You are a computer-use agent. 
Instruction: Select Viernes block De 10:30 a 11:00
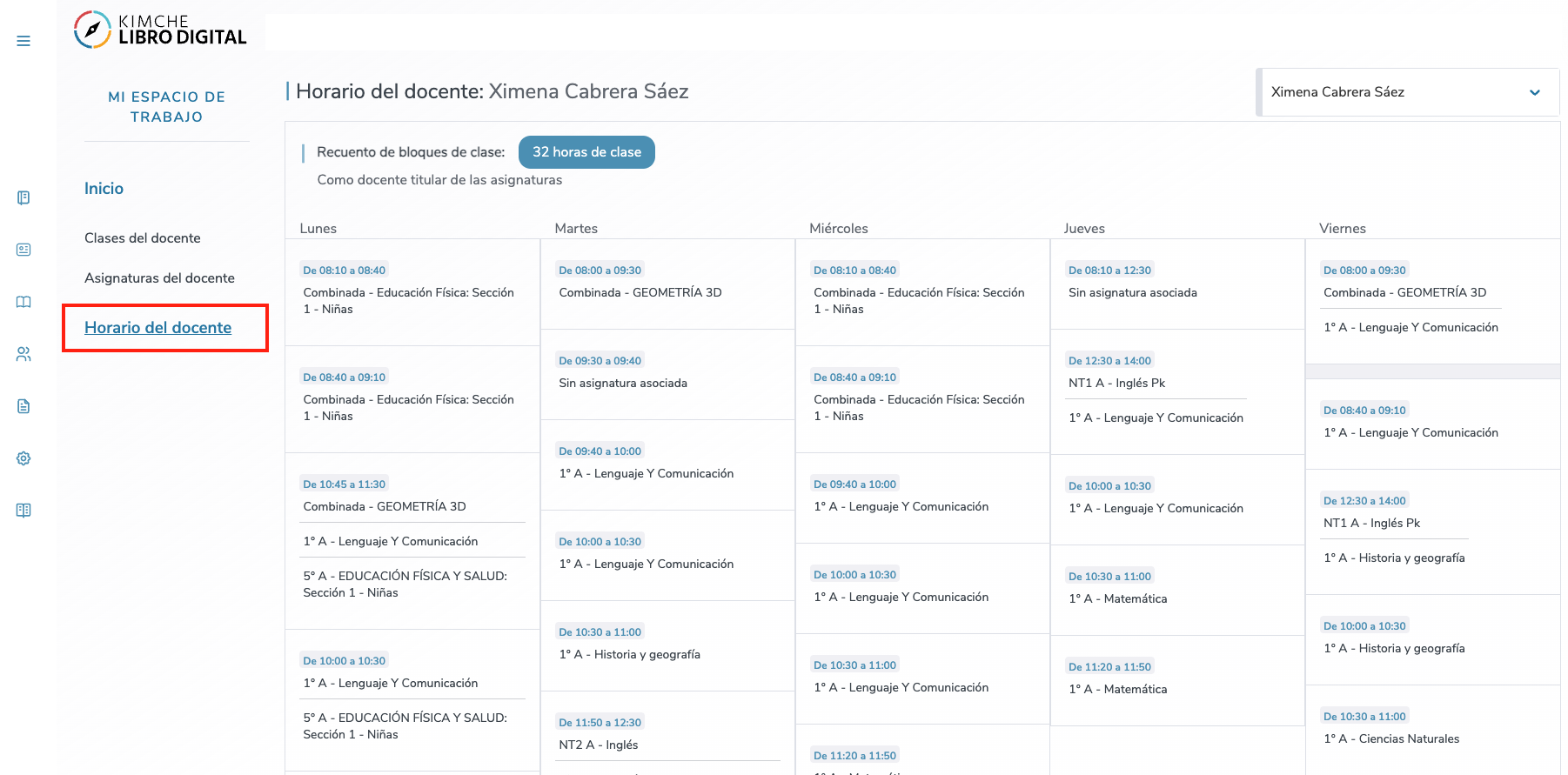1365,717
